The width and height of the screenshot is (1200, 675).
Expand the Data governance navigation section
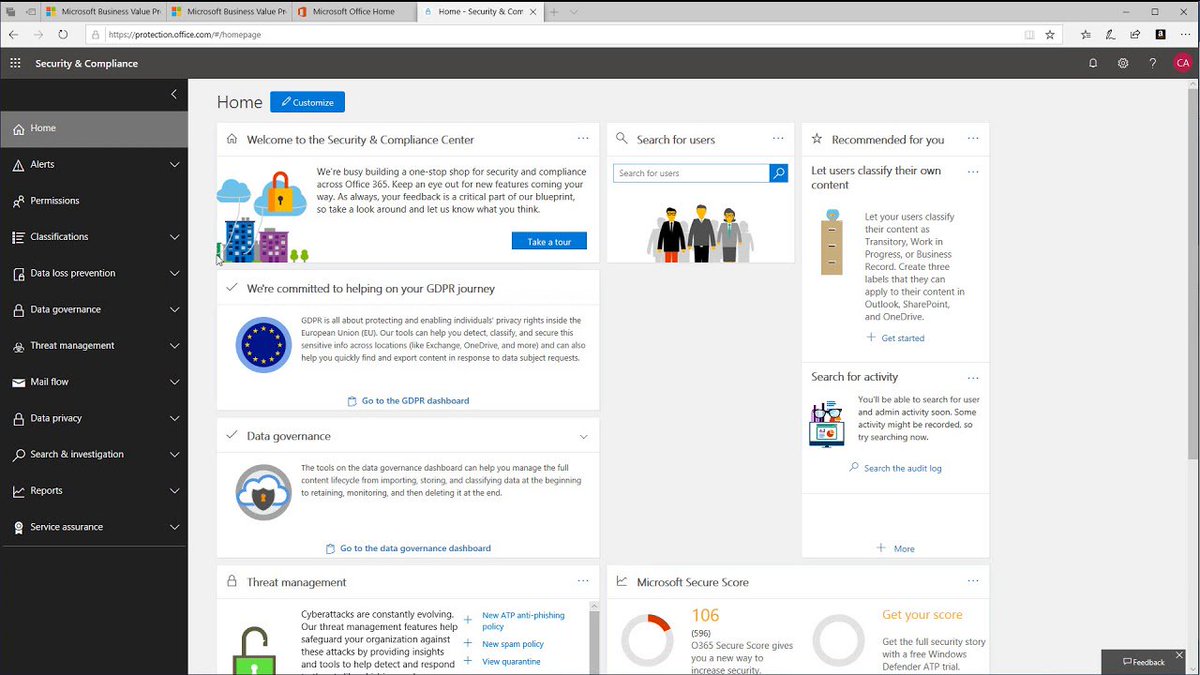pyautogui.click(x=174, y=309)
